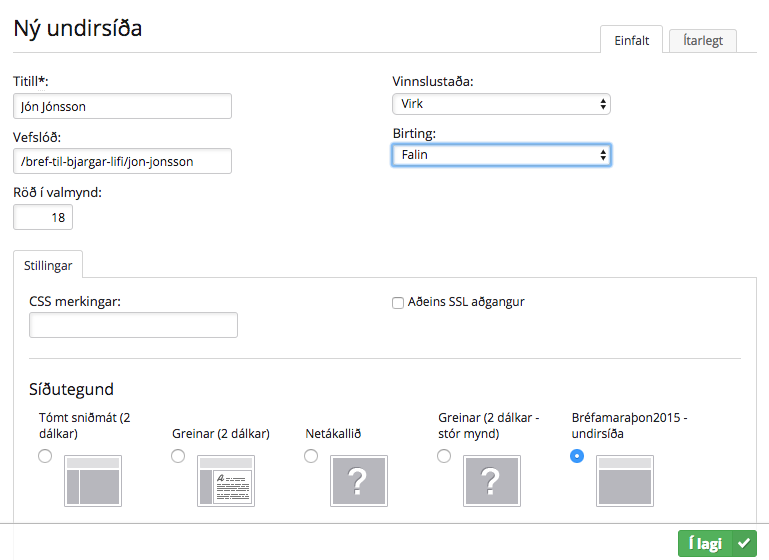
Task: Click the two-column empty template thumbnail
Action: click(93, 481)
